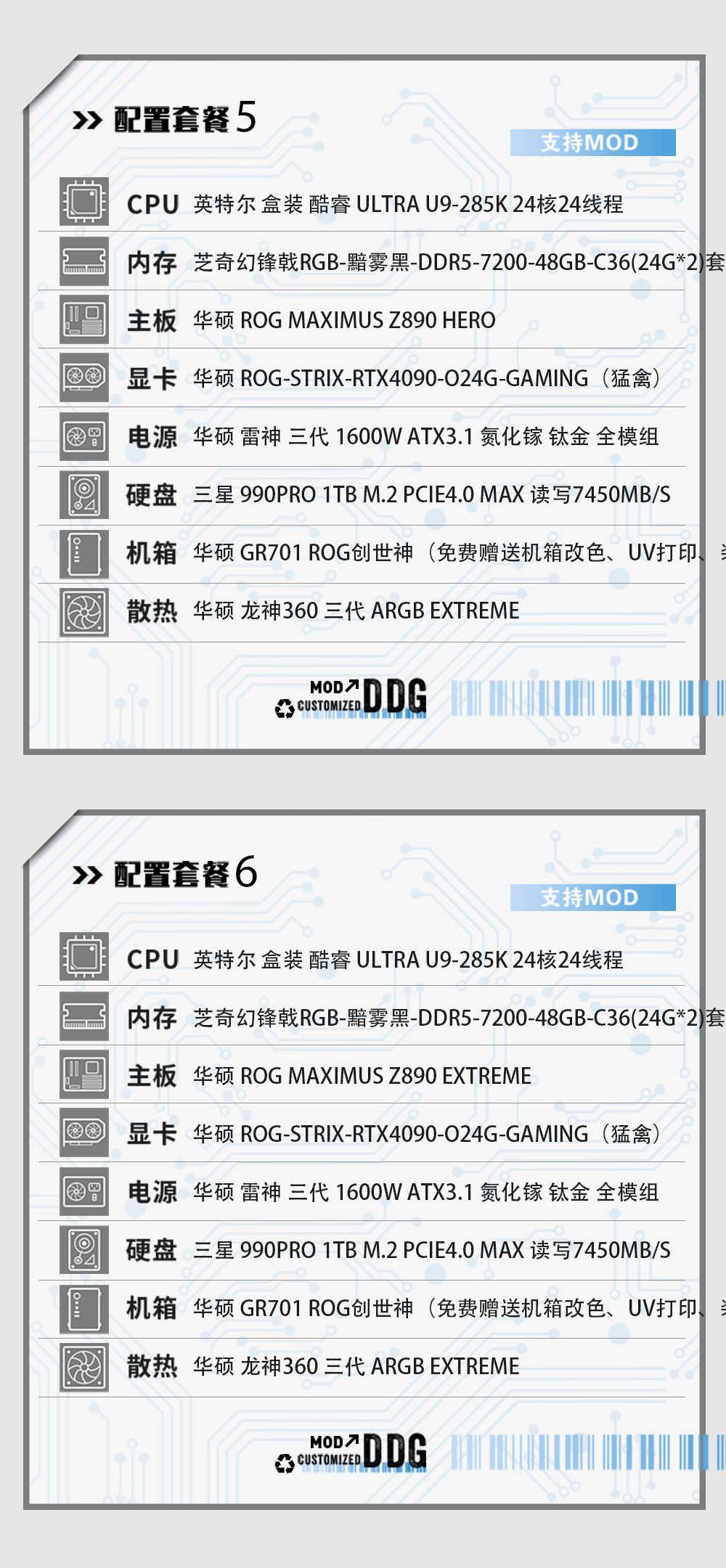The height and width of the screenshot is (1568, 726).
Task: Click the 配置套餐6 heading
Action: point(185,873)
